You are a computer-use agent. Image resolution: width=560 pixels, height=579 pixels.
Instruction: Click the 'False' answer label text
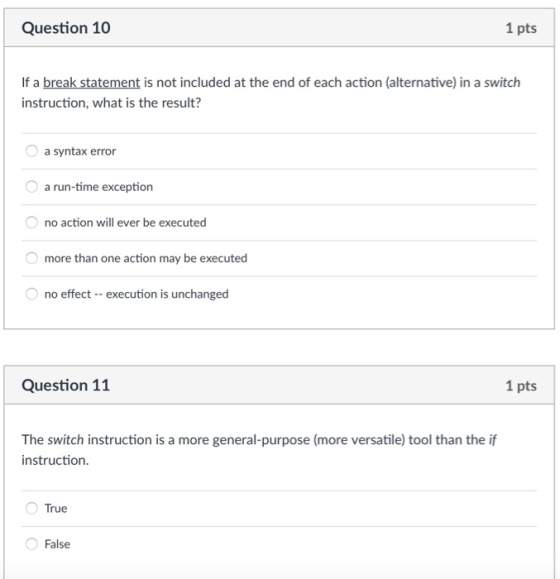pos(57,544)
